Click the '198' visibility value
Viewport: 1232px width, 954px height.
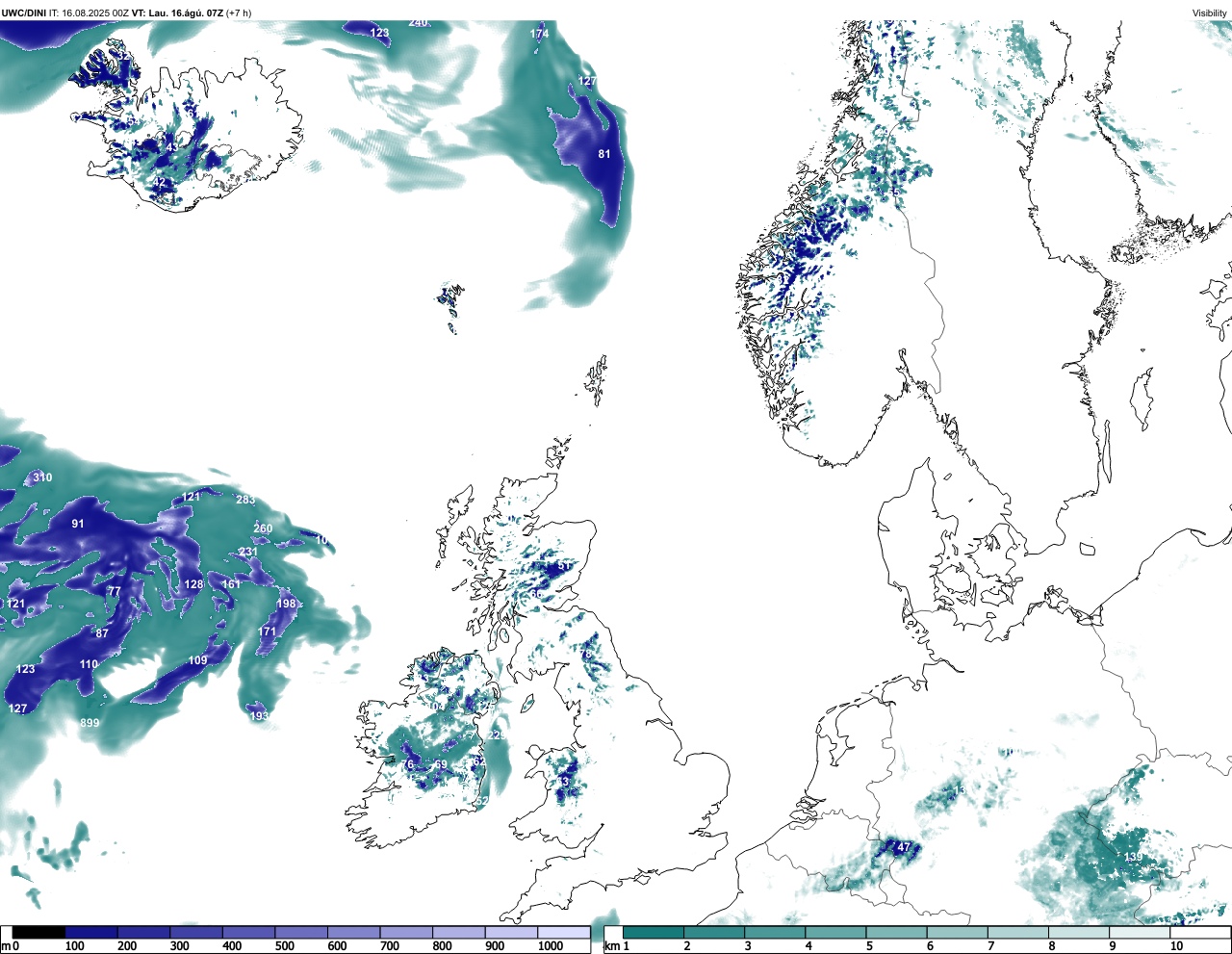pyautogui.click(x=287, y=604)
